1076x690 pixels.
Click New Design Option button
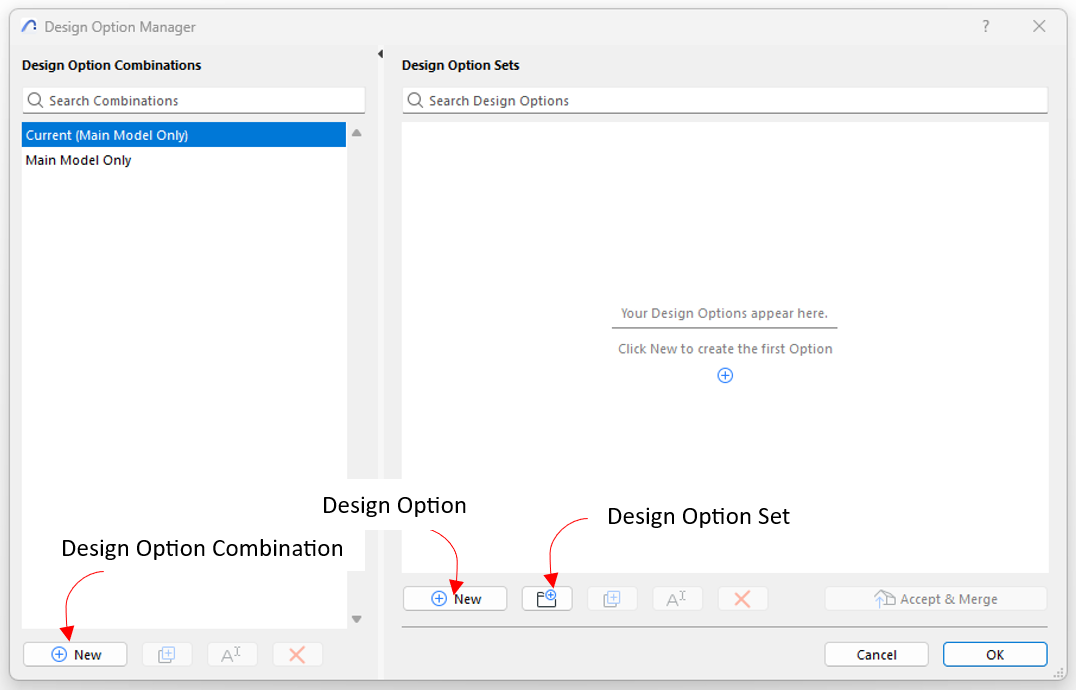tap(455, 598)
